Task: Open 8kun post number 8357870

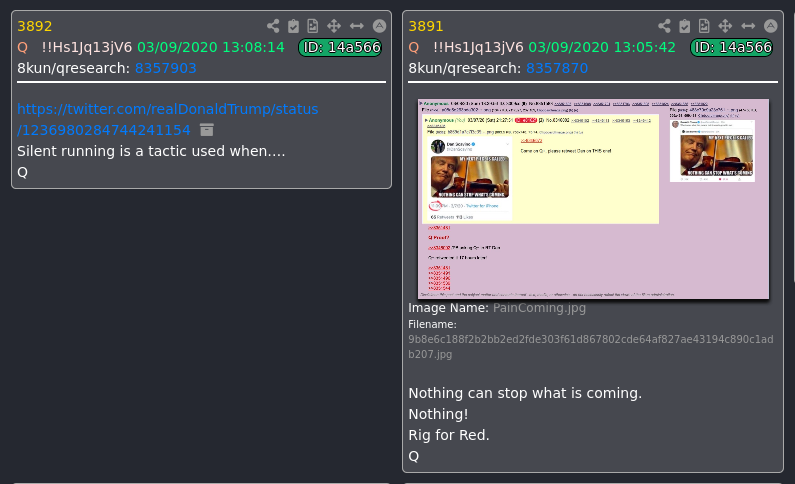Action: tap(557, 68)
